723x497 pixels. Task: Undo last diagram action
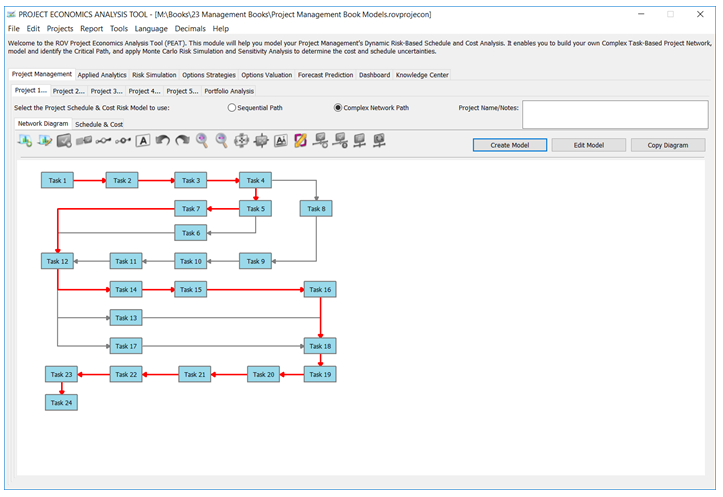pos(162,140)
